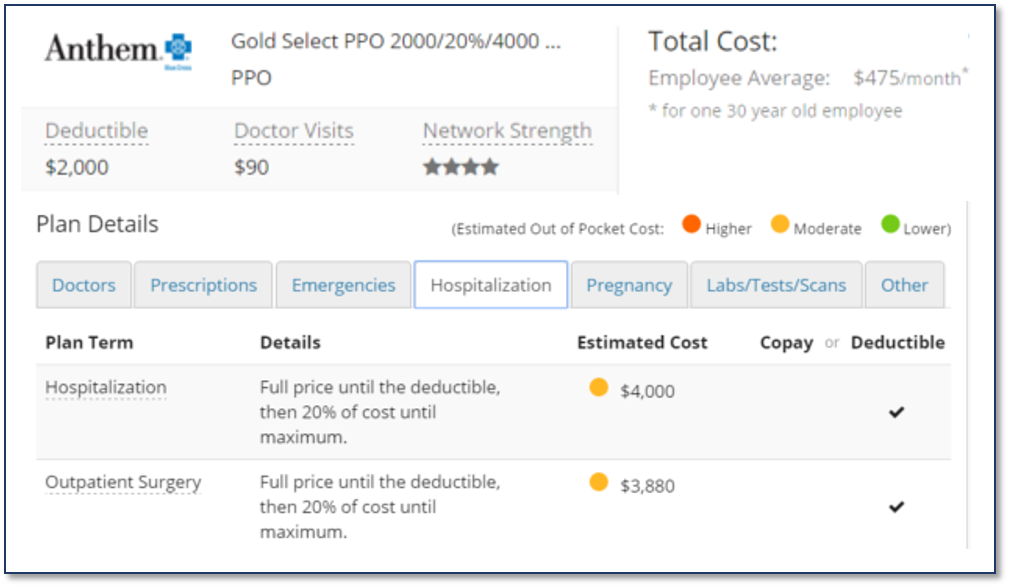This screenshot has height=587, width=1009.
Task: Open the Labs/Tests/Scans tab
Action: click(x=776, y=285)
